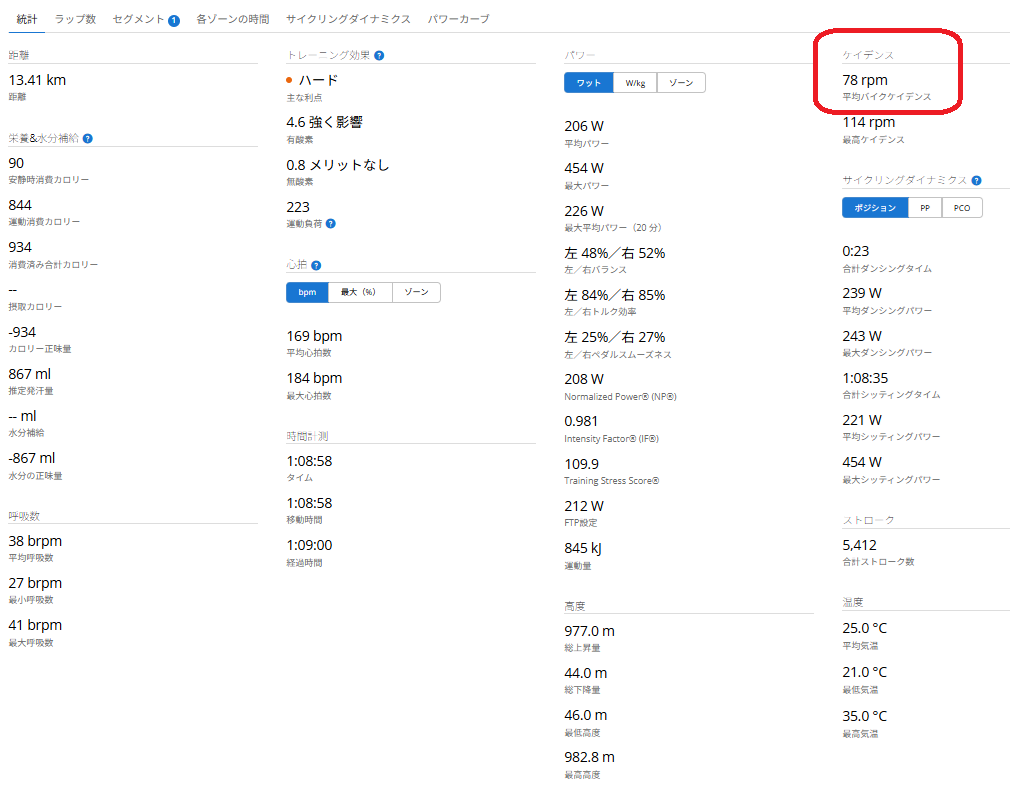The image size is (1010, 796).
Task: Select ゾーン in the heart rate section
Action: click(x=416, y=292)
